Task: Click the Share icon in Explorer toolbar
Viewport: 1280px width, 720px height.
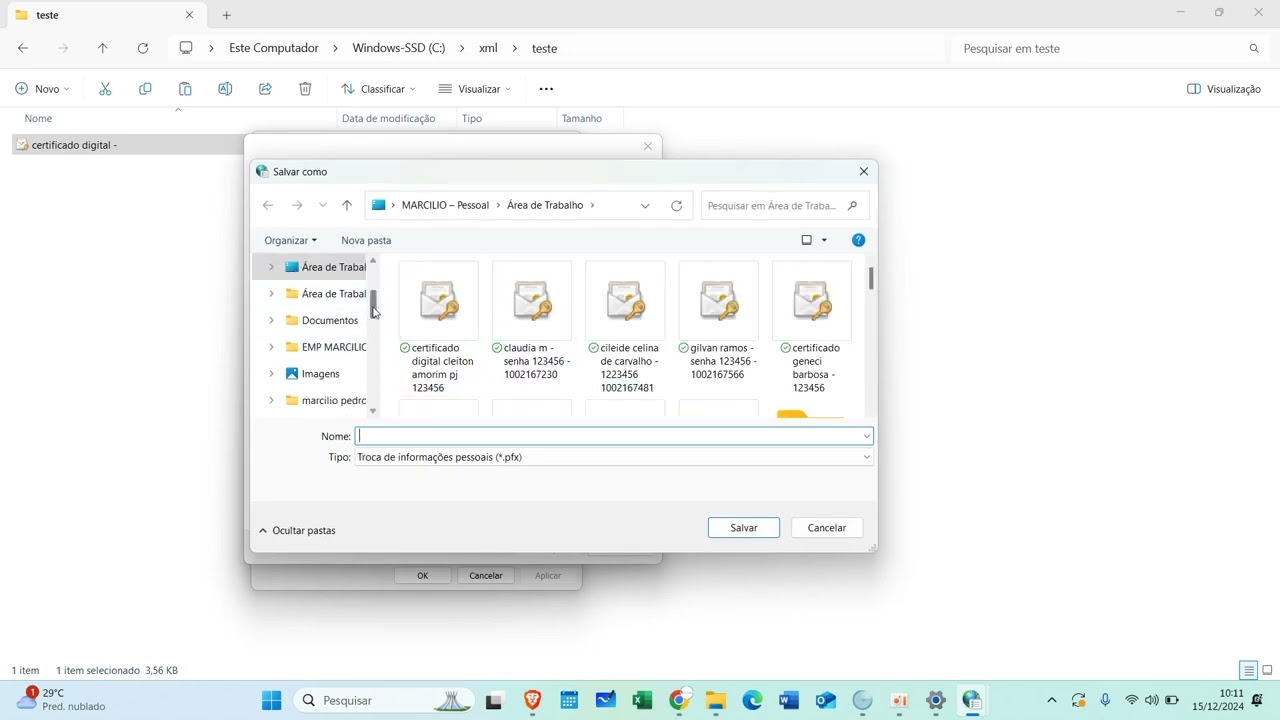Action: click(x=265, y=89)
